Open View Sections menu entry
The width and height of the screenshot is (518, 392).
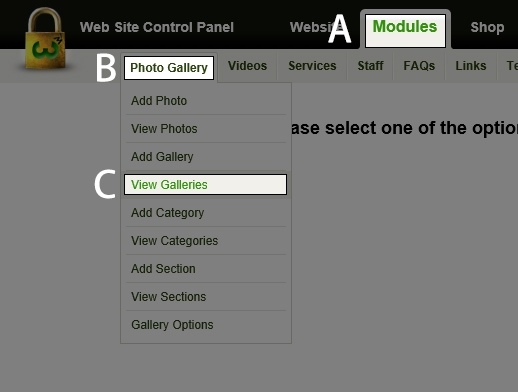(206, 297)
